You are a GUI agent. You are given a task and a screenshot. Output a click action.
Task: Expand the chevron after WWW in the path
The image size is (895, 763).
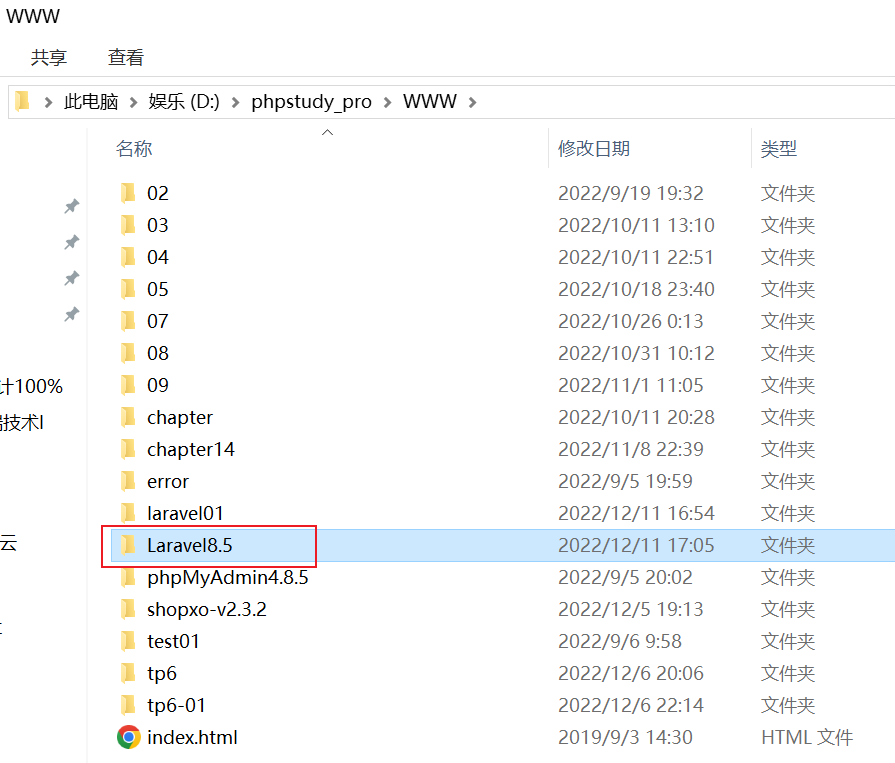[x=473, y=102]
